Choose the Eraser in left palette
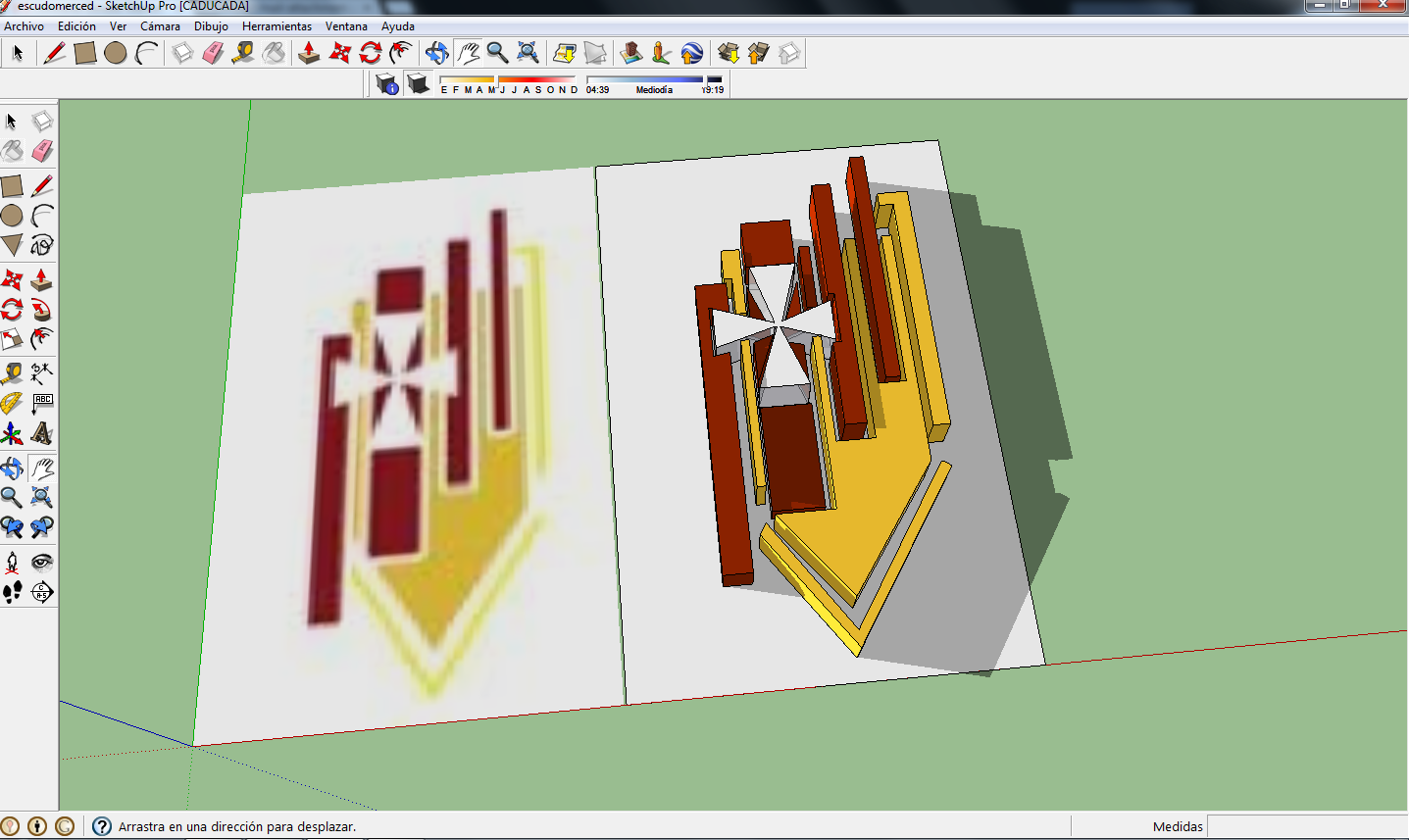The image size is (1409, 840). click(x=41, y=151)
